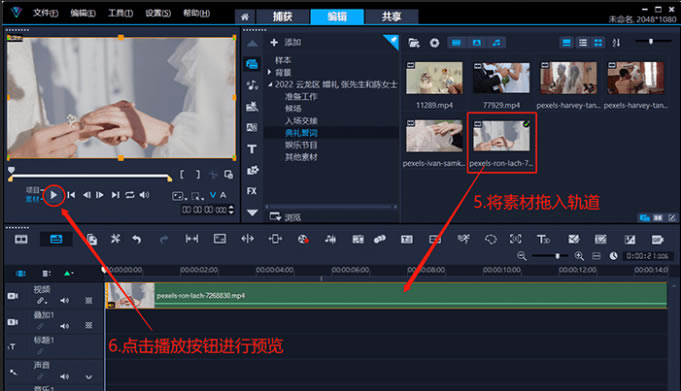
Task: Select the 样本 library folder
Action: pos(283,60)
